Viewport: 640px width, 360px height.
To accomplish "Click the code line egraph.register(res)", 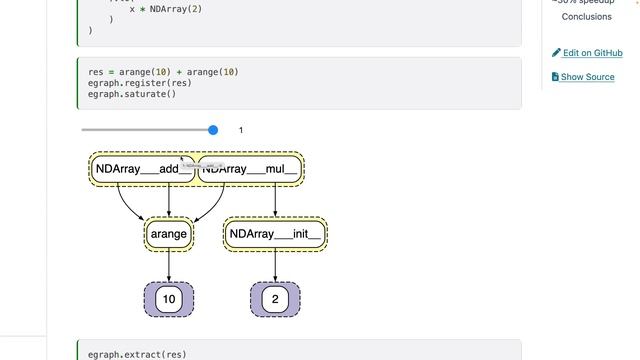I will click(140, 83).
